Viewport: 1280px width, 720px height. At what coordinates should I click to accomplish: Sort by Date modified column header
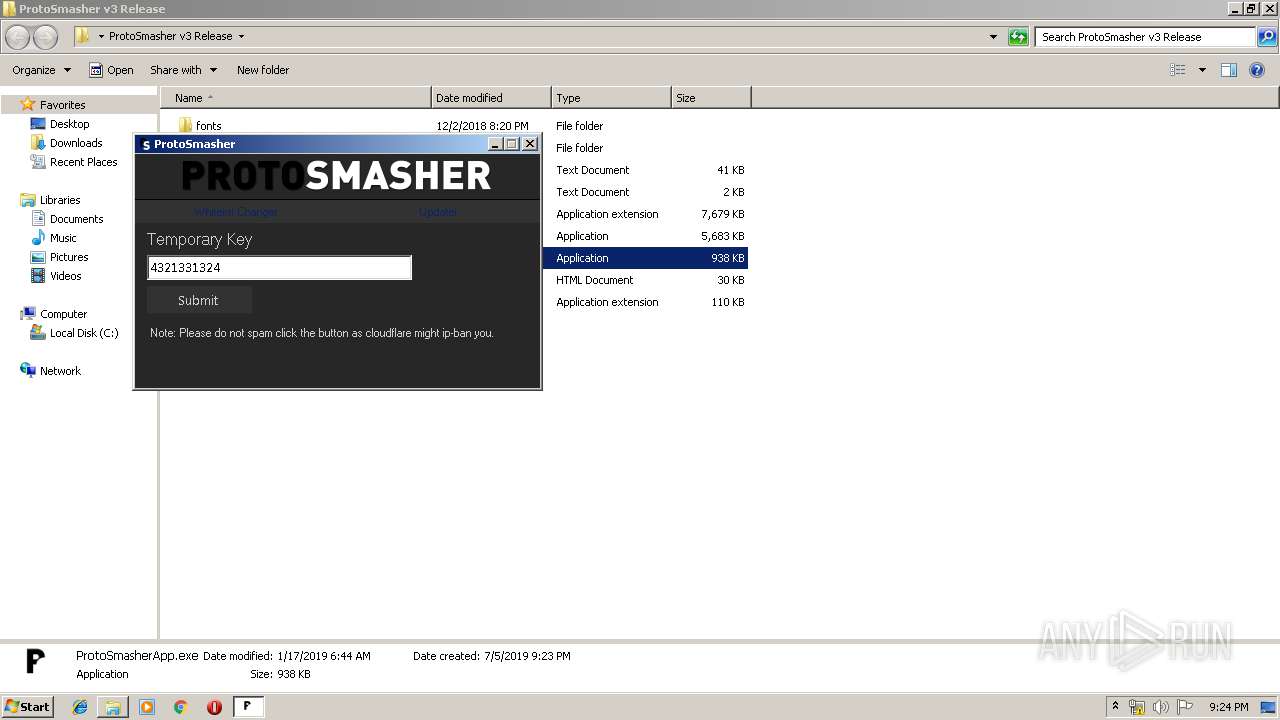(491, 98)
